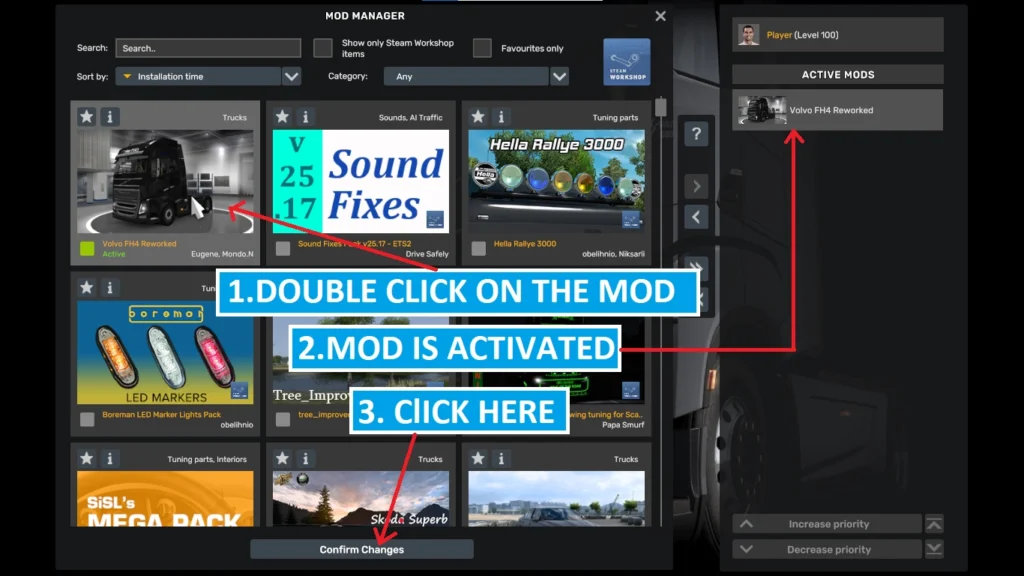Enable Show only Steam Workshop items checkbox
1024x576 pixels.
(x=323, y=48)
